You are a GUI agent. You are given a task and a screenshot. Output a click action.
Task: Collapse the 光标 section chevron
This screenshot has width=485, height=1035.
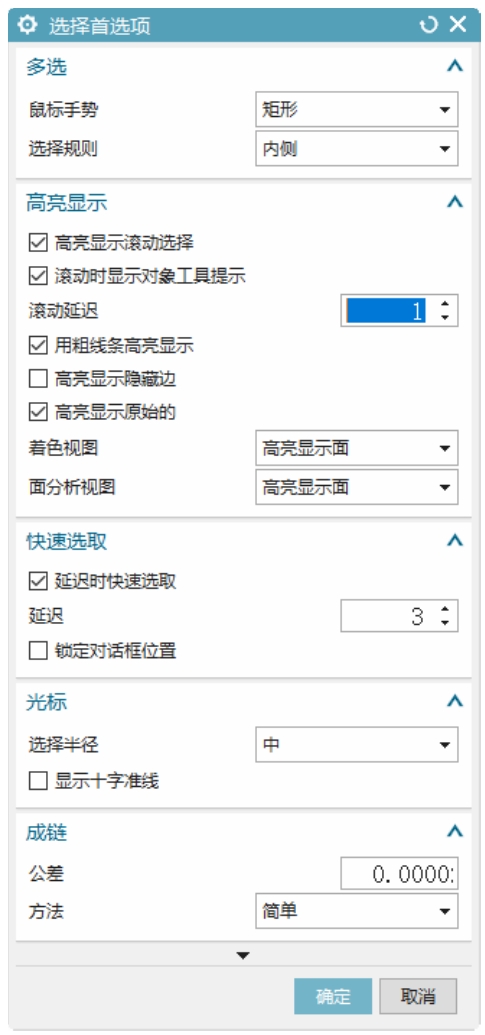click(455, 702)
